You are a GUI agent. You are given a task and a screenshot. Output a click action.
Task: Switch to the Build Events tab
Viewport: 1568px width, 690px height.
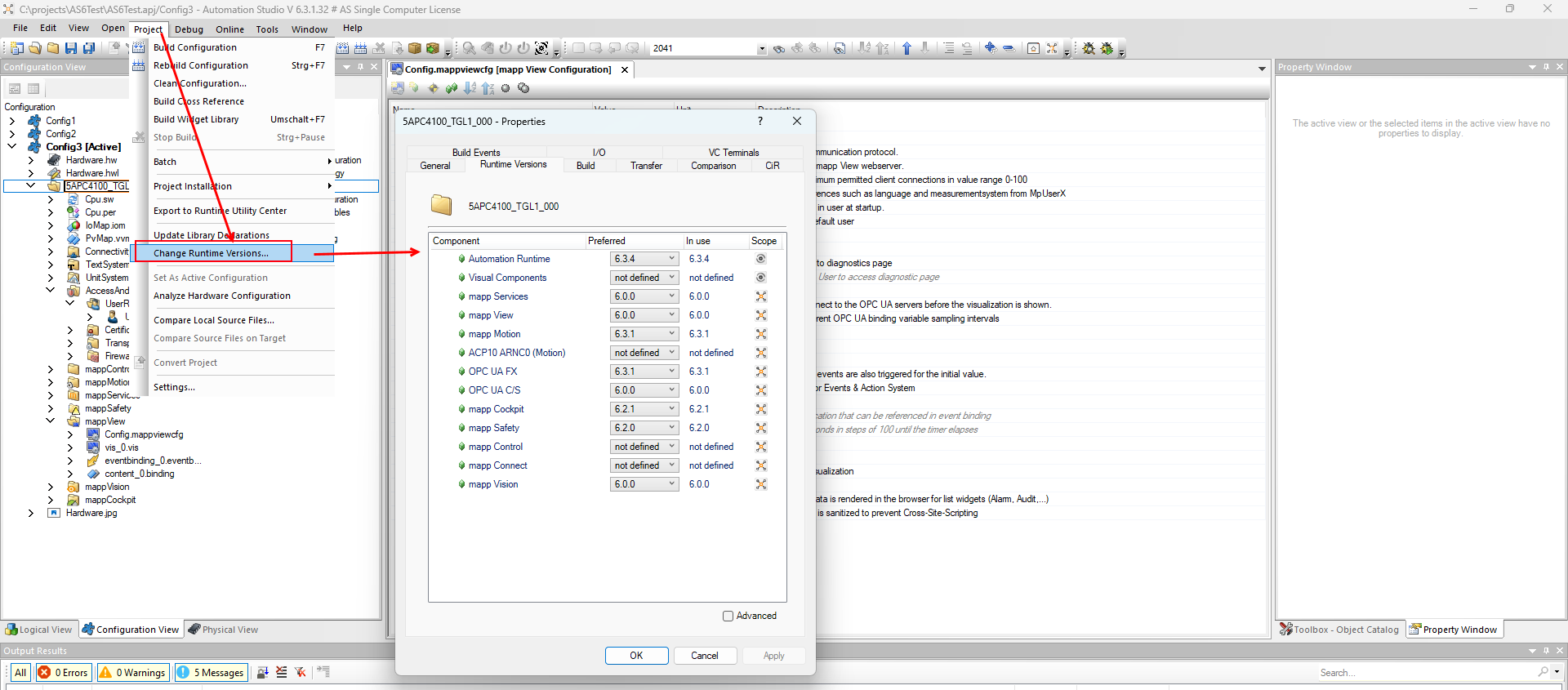[476, 153]
